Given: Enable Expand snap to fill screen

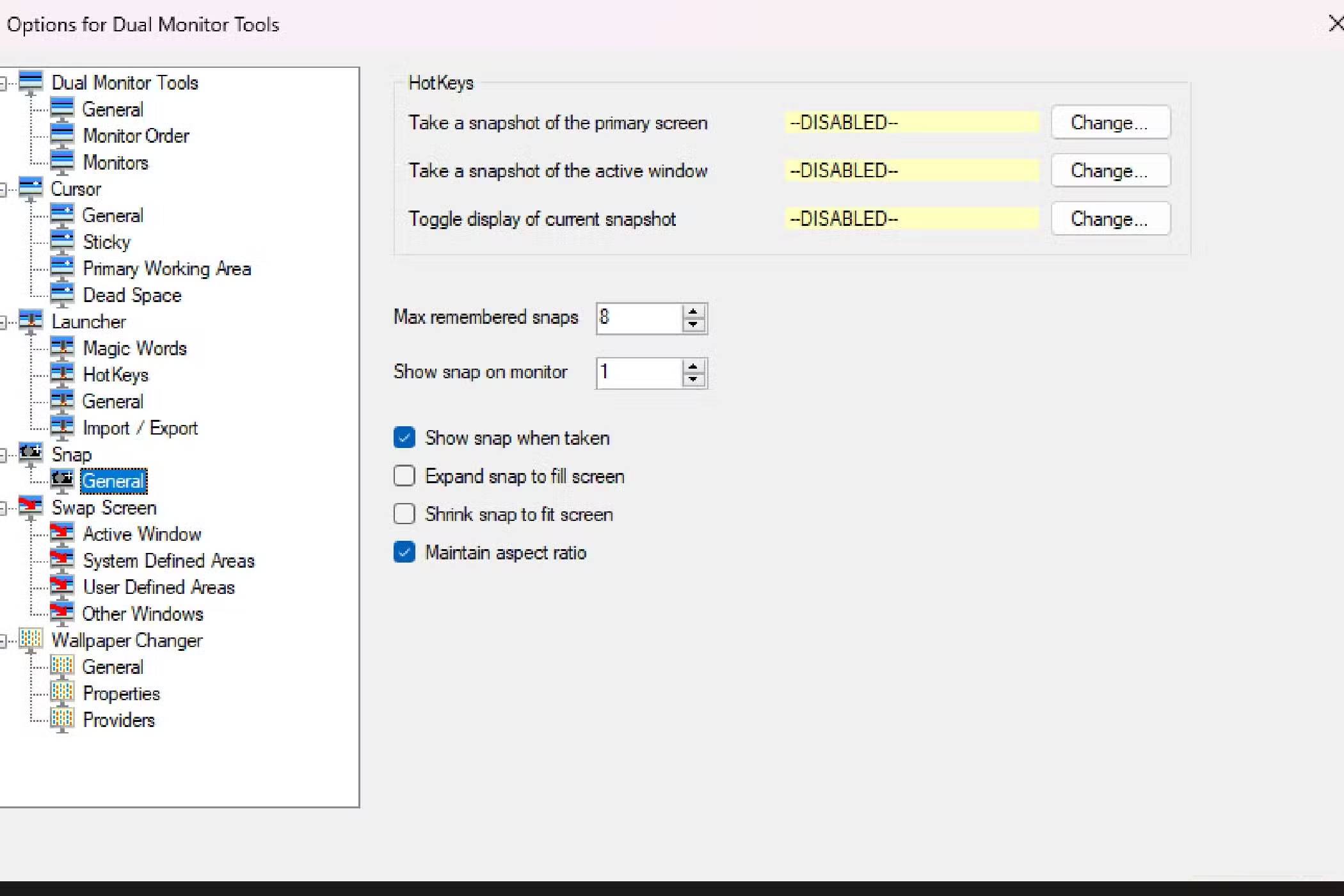Looking at the screenshot, I should [404, 476].
